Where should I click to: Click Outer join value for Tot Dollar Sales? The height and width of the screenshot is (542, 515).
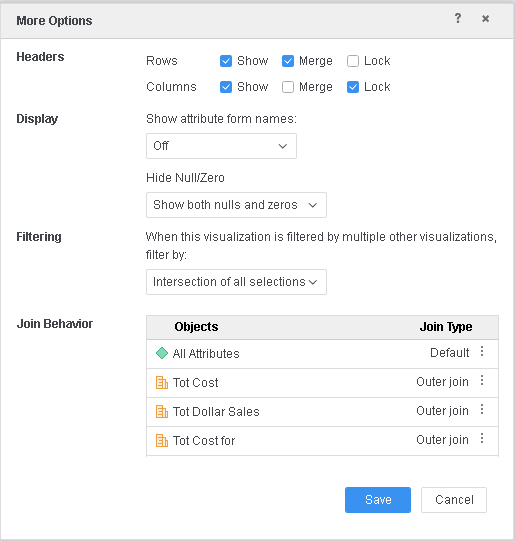tap(442, 411)
